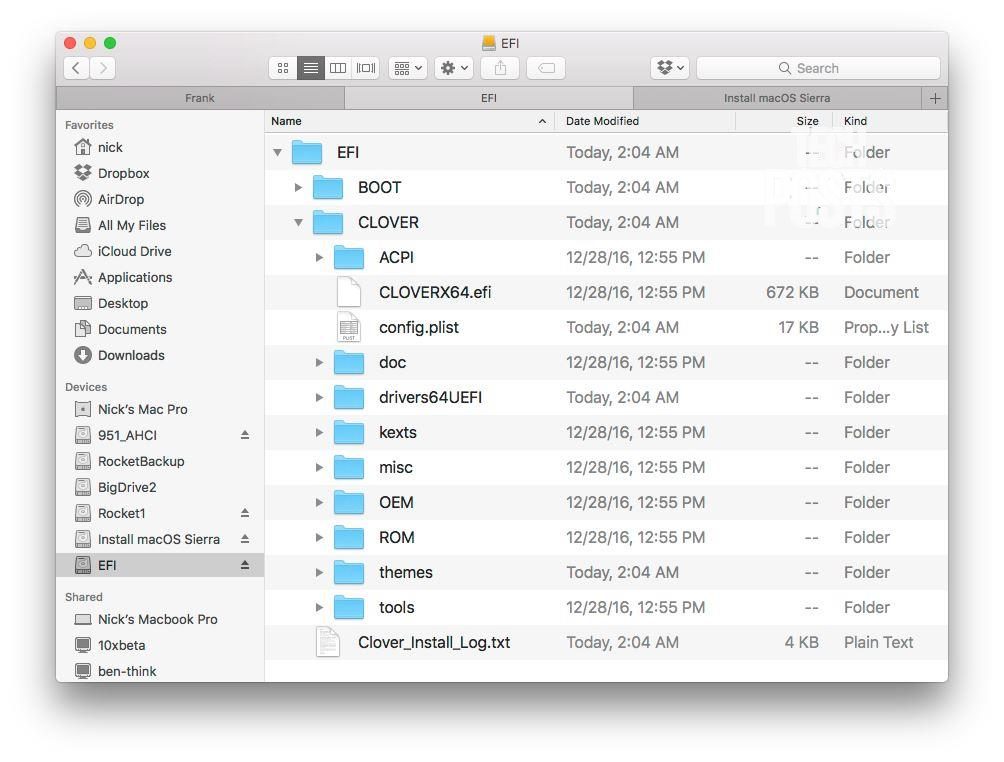Switch to the Frank tab
Viewport: 1004px width, 762px height.
click(x=200, y=98)
